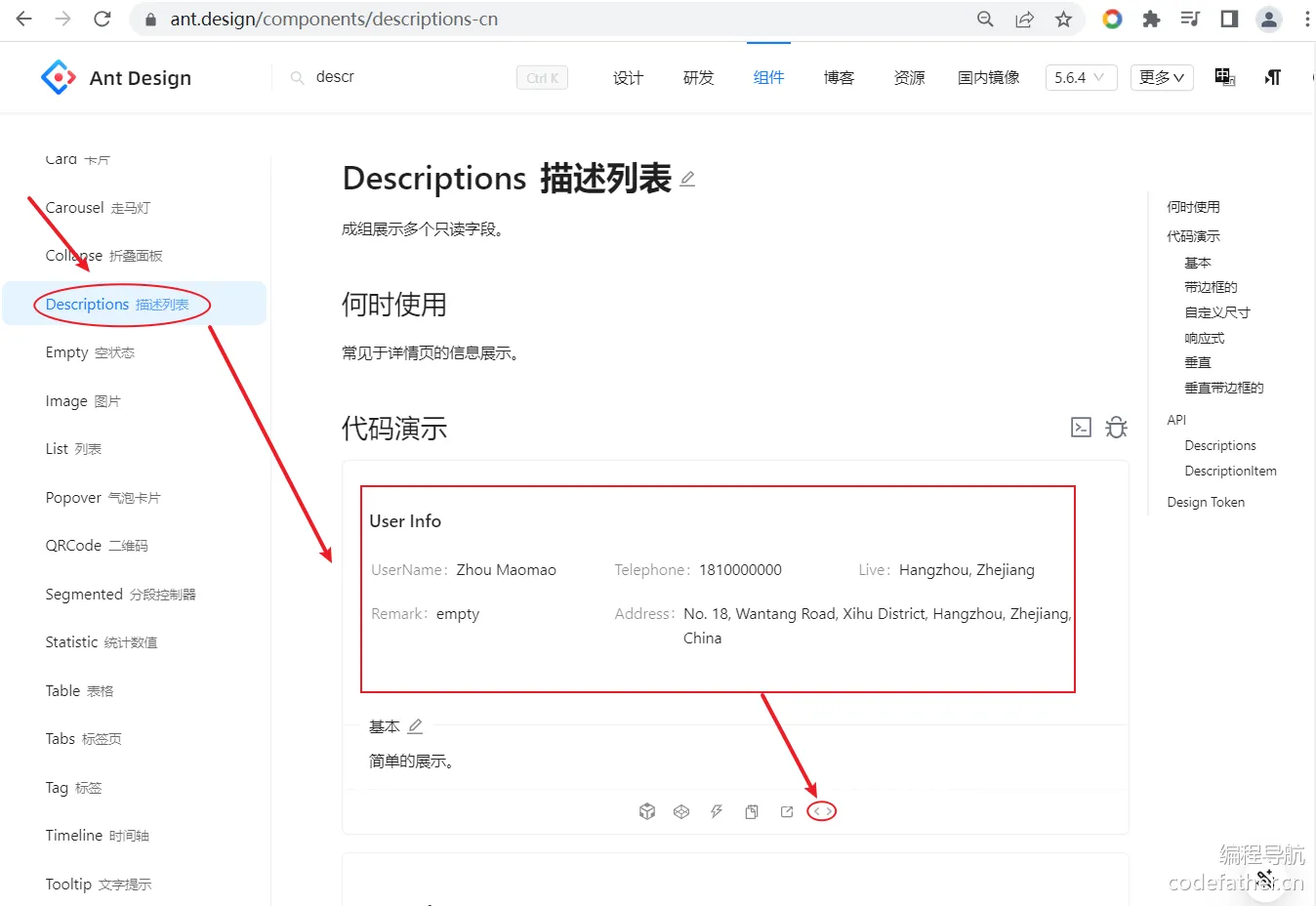1316x906 pixels.
Task: Open the 研发 nav item
Action: click(698, 78)
